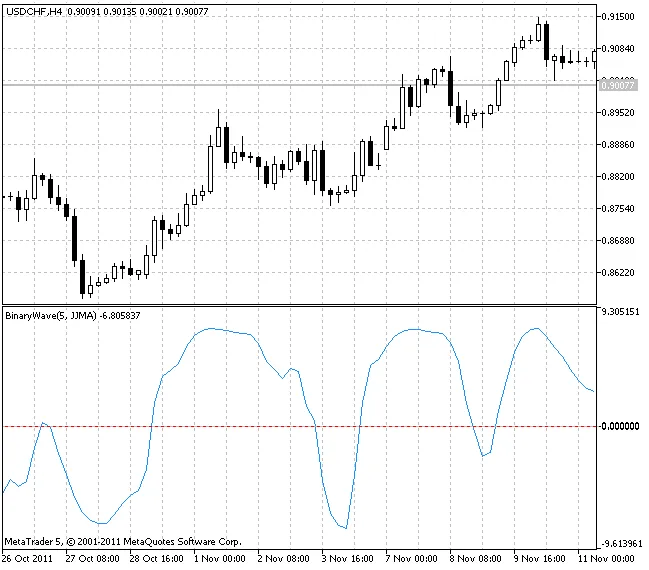Screen dimensions: 649x570
Task: Select the 9 Nov 16:00 time label
Action: (x=538, y=557)
